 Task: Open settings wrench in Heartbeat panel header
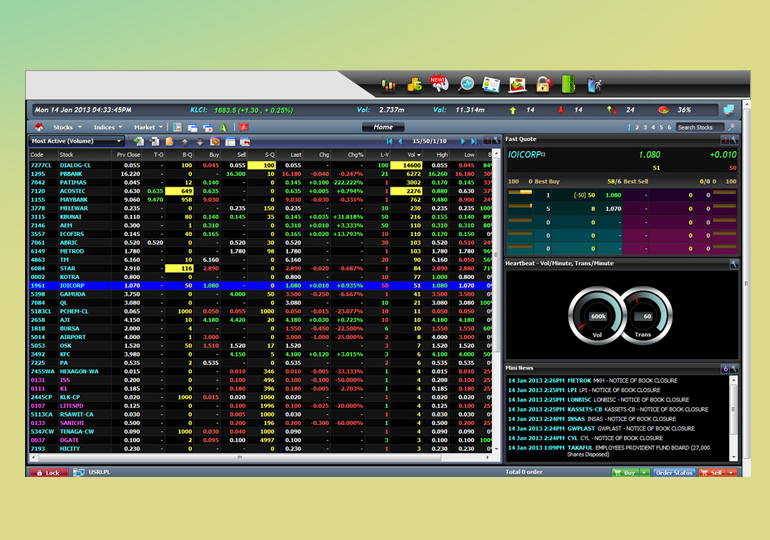[734, 264]
